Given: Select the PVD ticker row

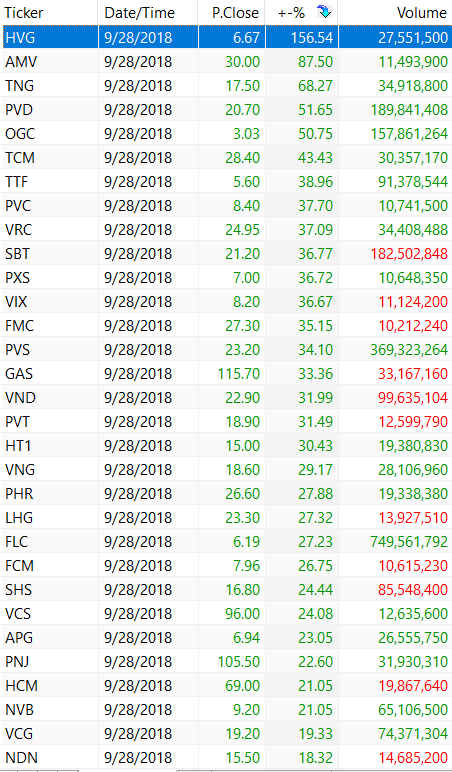Looking at the screenshot, I should click(226, 109).
